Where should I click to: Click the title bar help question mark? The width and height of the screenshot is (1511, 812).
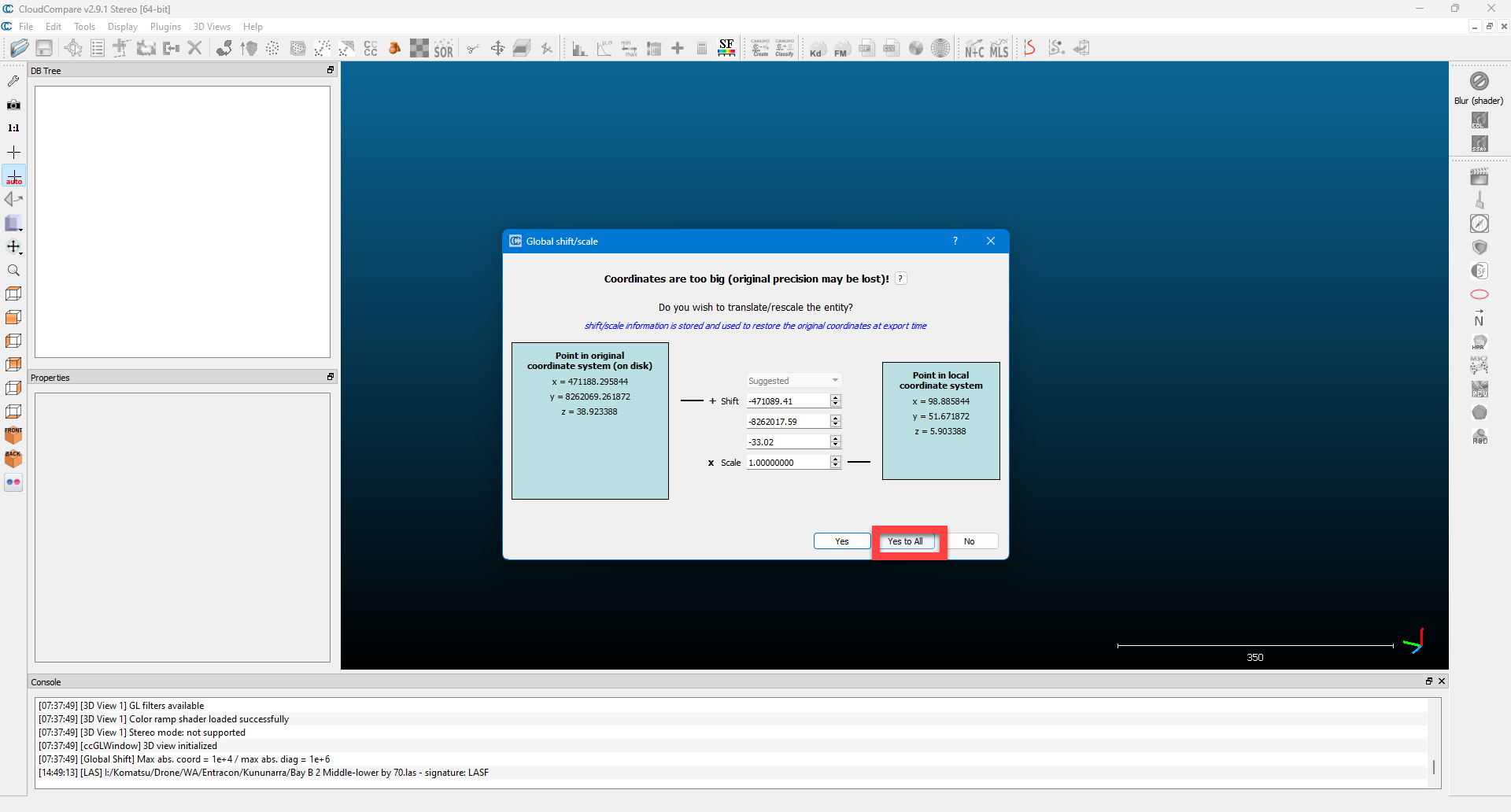[x=955, y=241]
